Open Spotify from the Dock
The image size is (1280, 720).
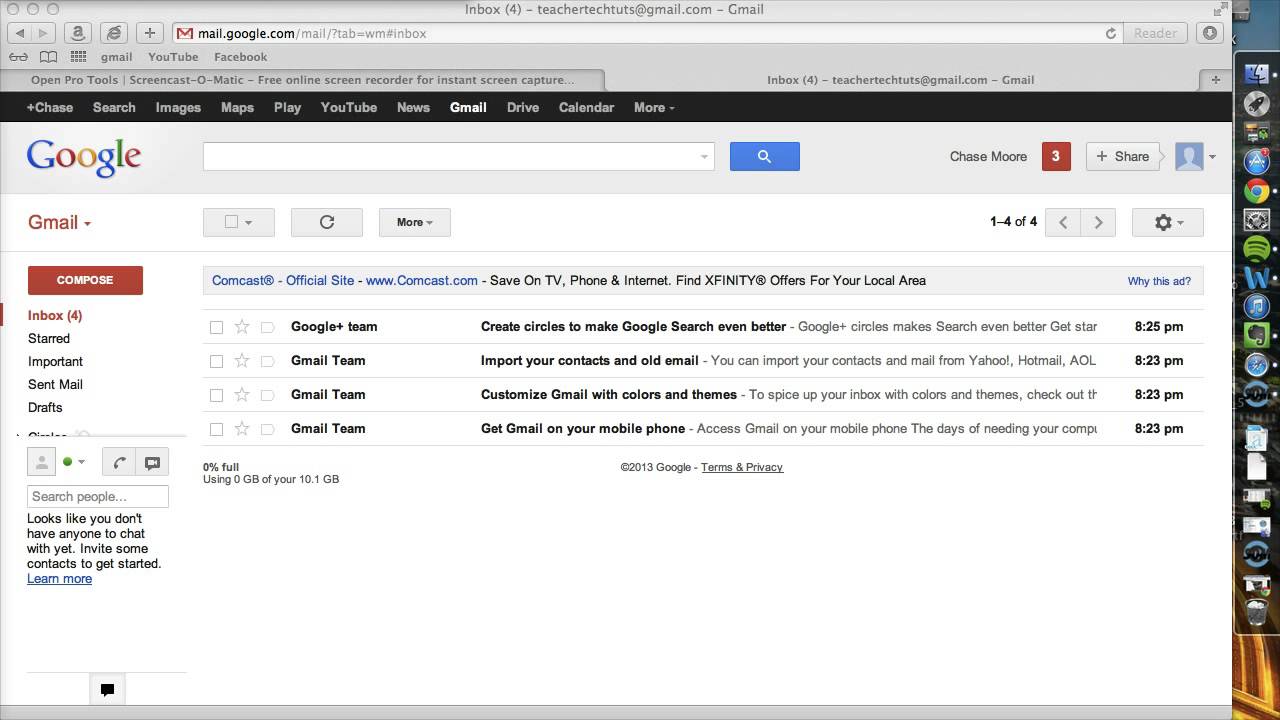[x=1256, y=248]
